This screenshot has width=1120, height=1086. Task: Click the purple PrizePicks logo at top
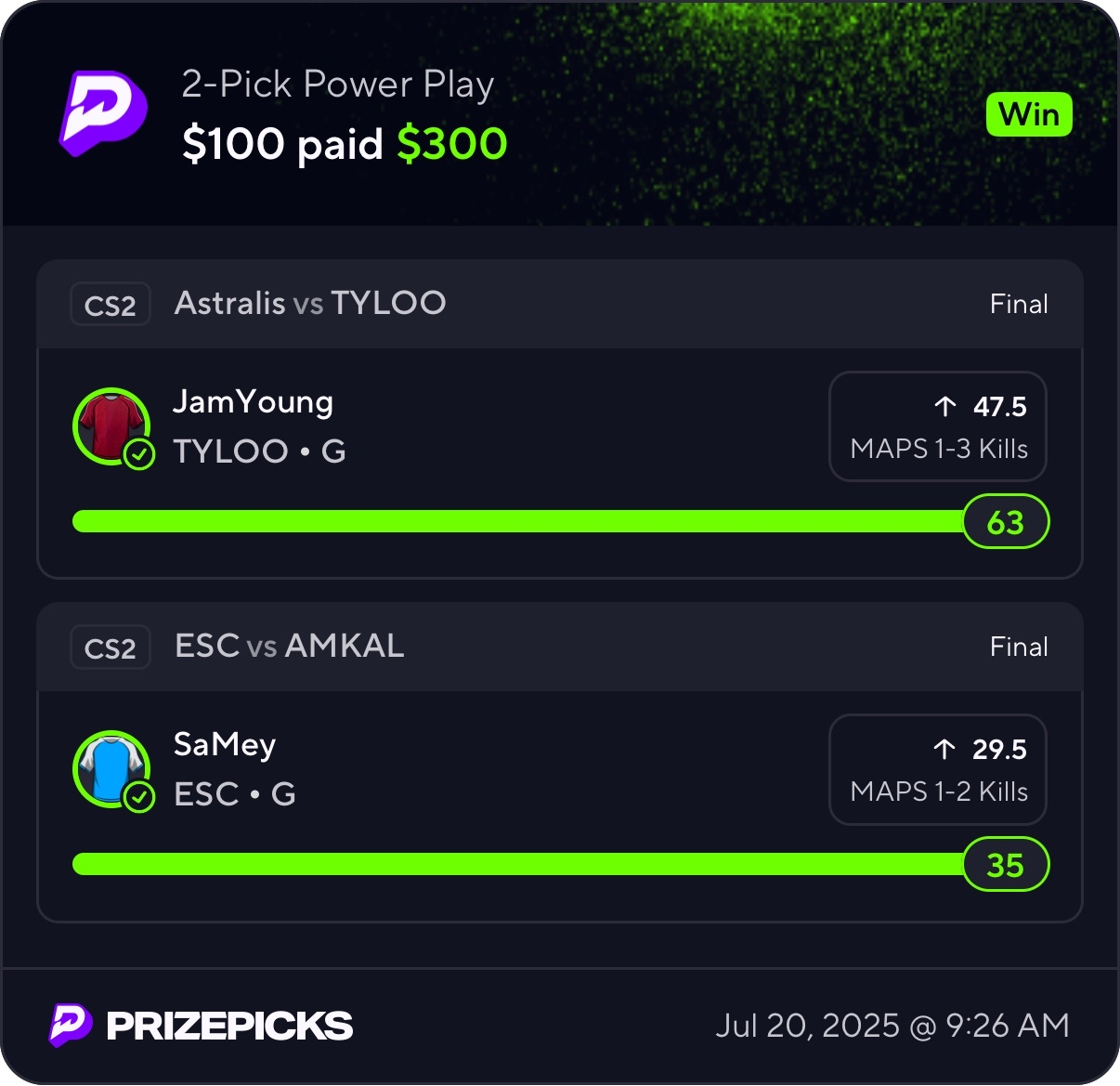point(103,113)
